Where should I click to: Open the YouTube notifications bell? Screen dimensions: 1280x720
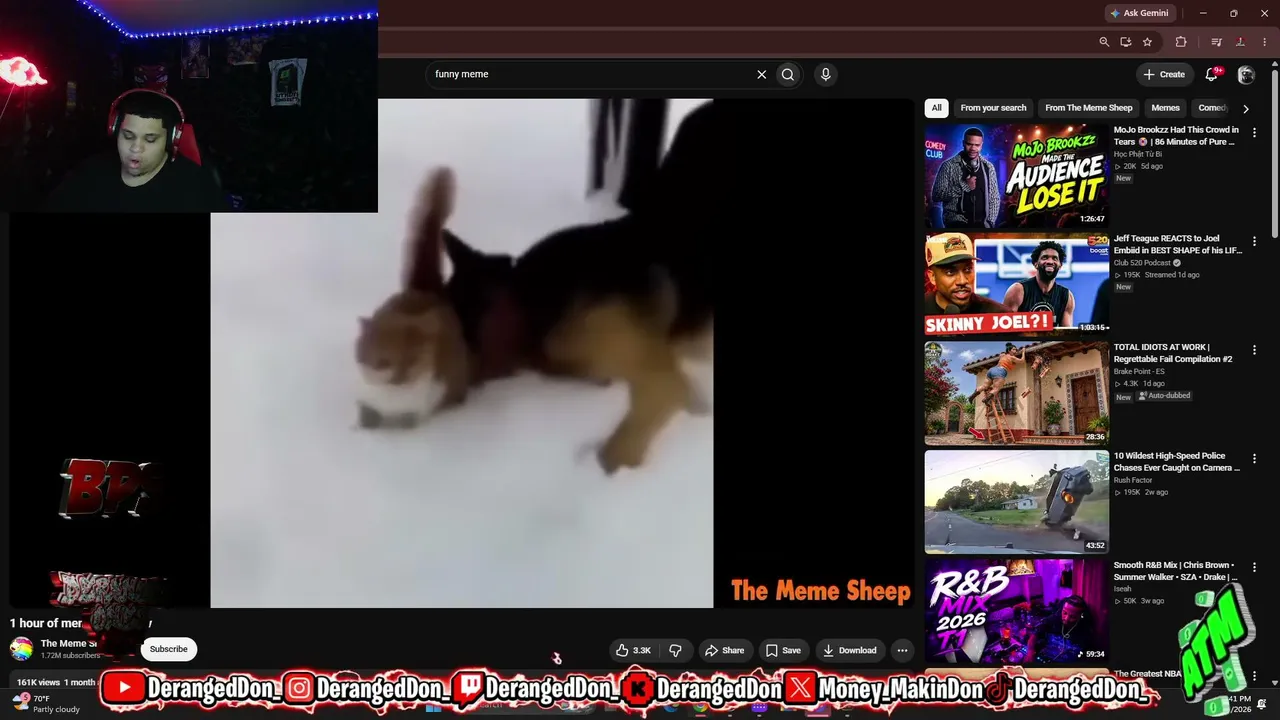tap(1212, 74)
